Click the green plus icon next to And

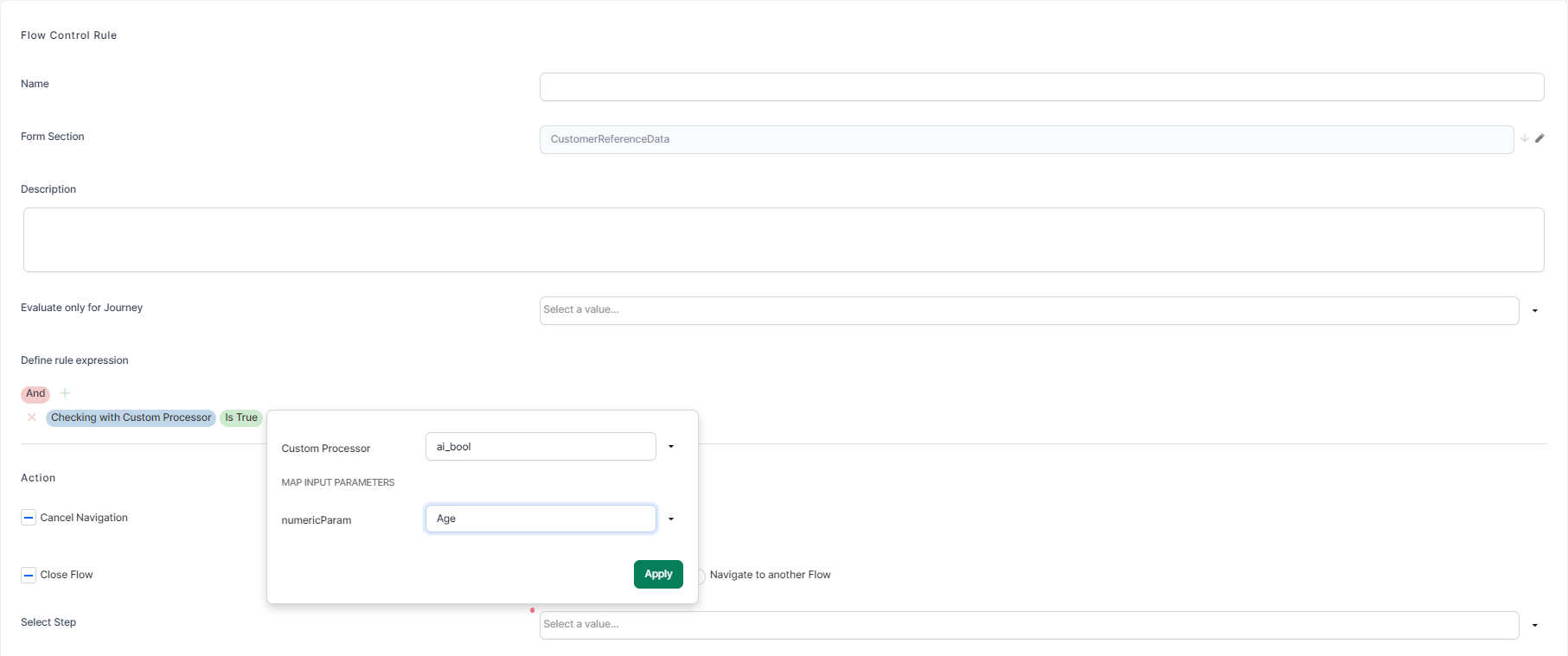[65, 393]
